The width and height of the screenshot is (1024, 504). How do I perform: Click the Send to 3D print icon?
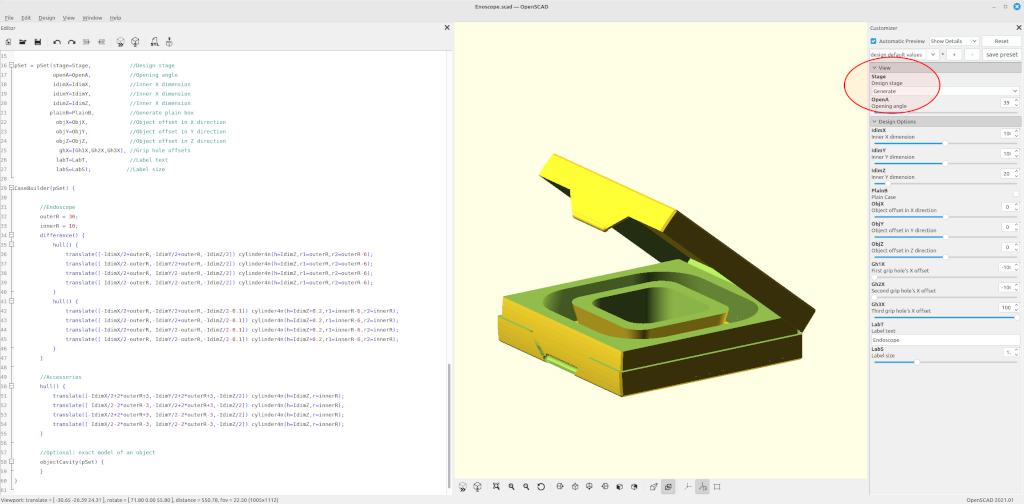170,42
